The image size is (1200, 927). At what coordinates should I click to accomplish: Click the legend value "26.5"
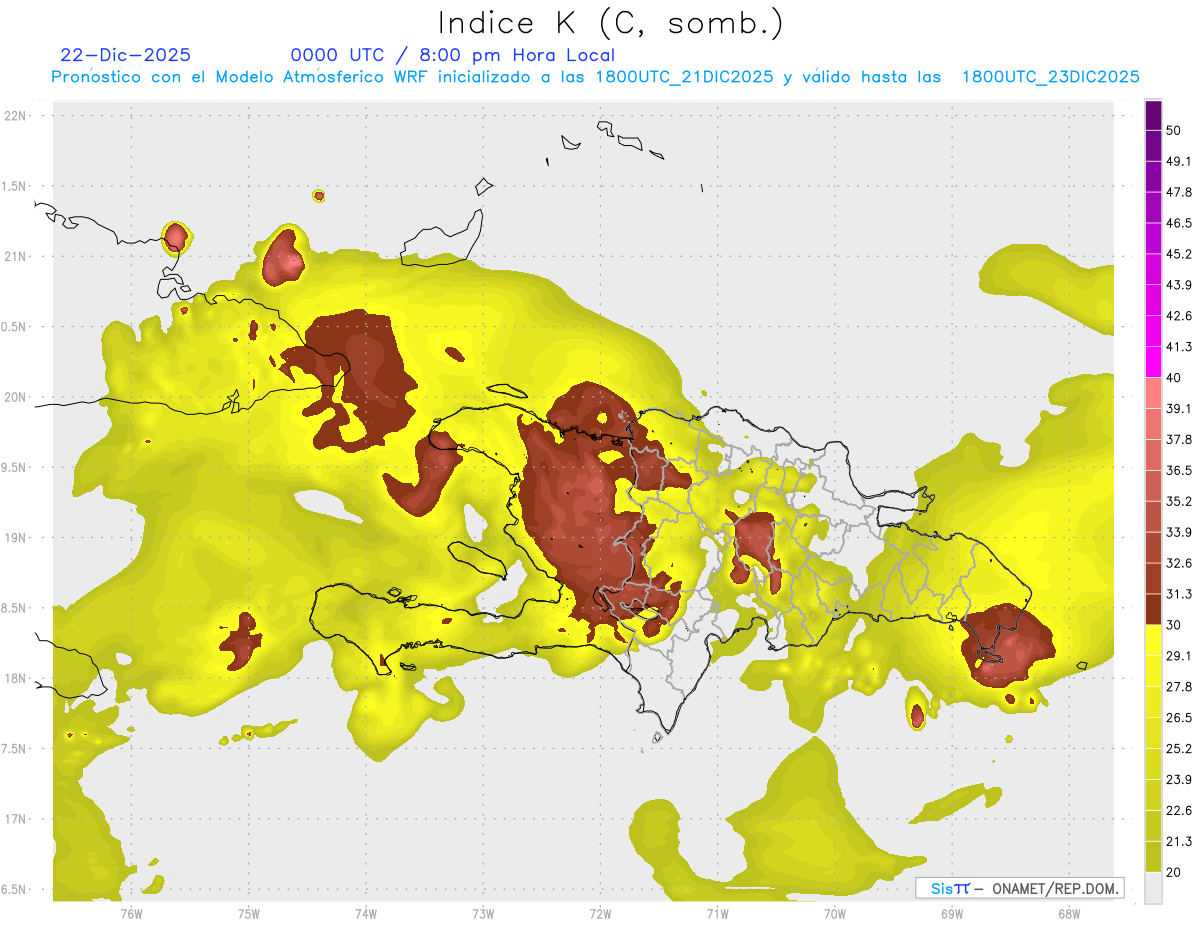pyautogui.click(x=1179, y=718)
